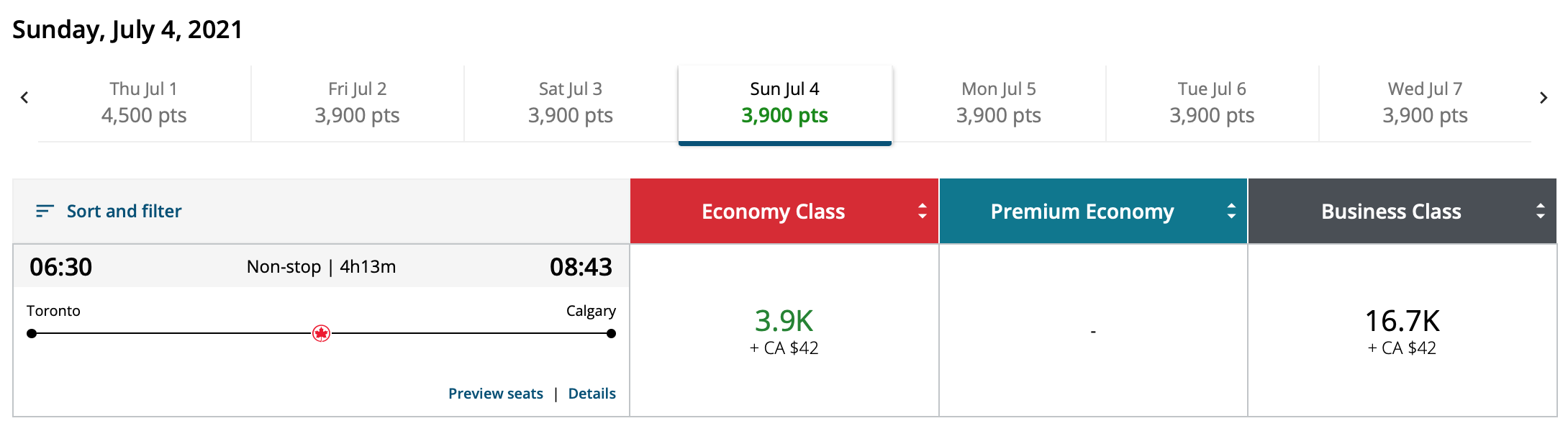Choose the 3.9K Economy fare

(x=784, y=331)
